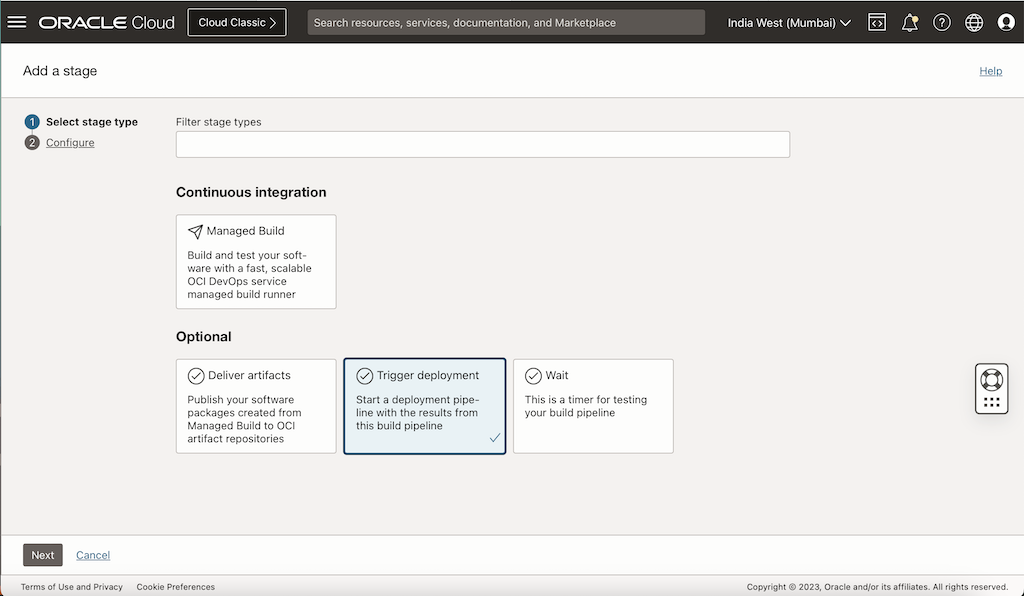This screenshot has width=1024, height=596.
Task: Click the Oracle Cloud logo
Action: point(106,21)
